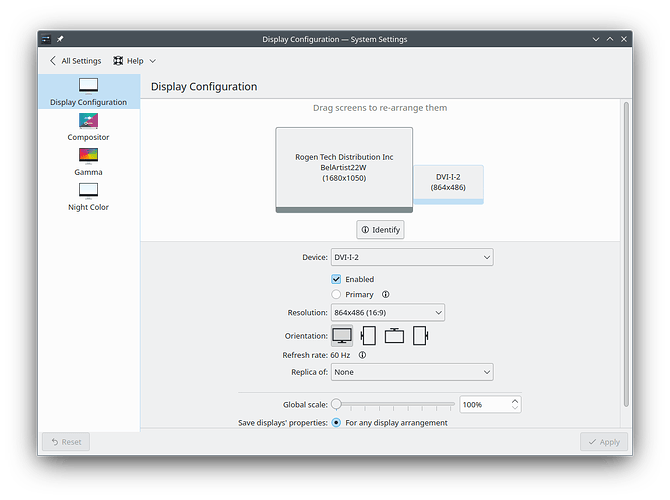
Task: Select the Primary radio button
Action: click(337, 295)
